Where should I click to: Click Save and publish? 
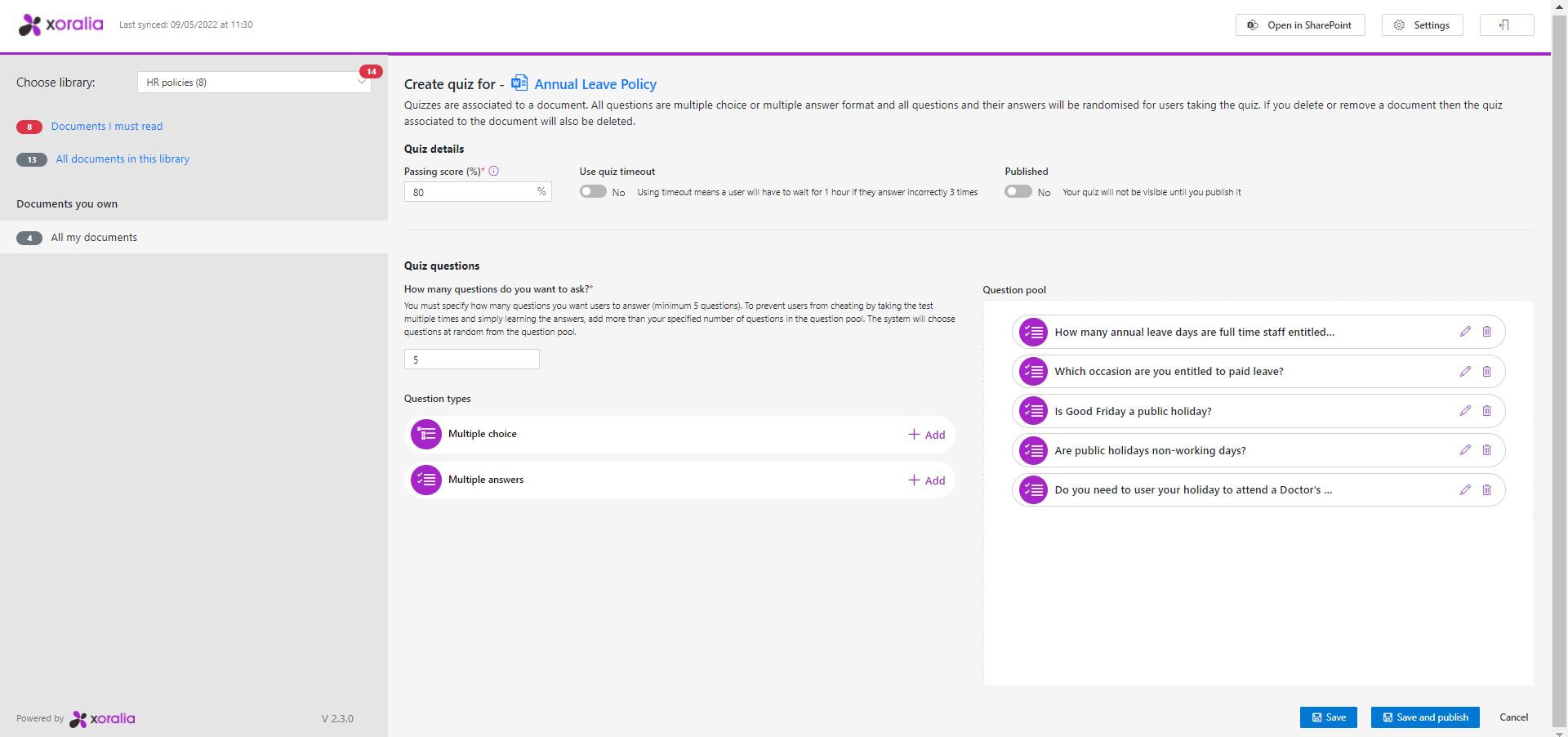[x=1425, y=717]
